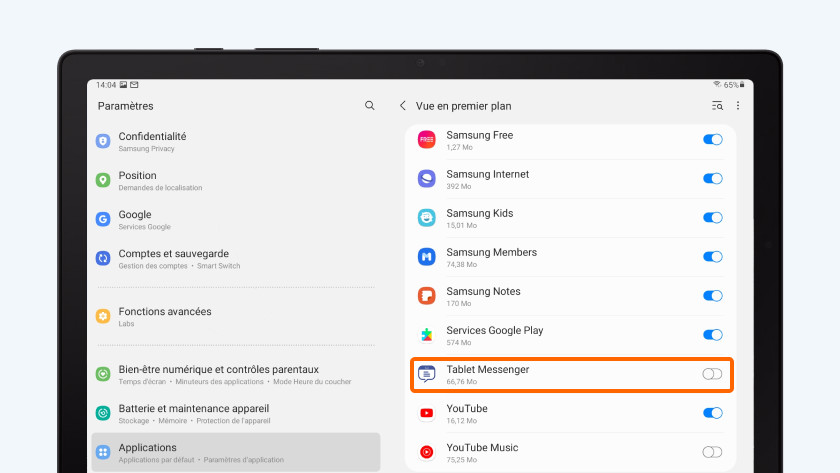The image size is (840, 473).
Task: Select the Google settings entry
Action: 236,220
